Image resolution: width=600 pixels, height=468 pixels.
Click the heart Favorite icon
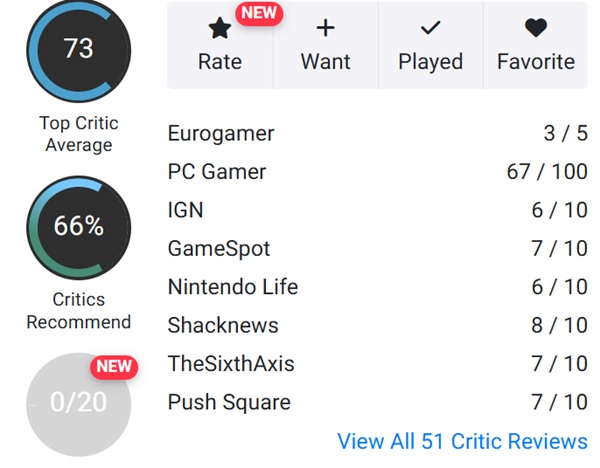536,29
